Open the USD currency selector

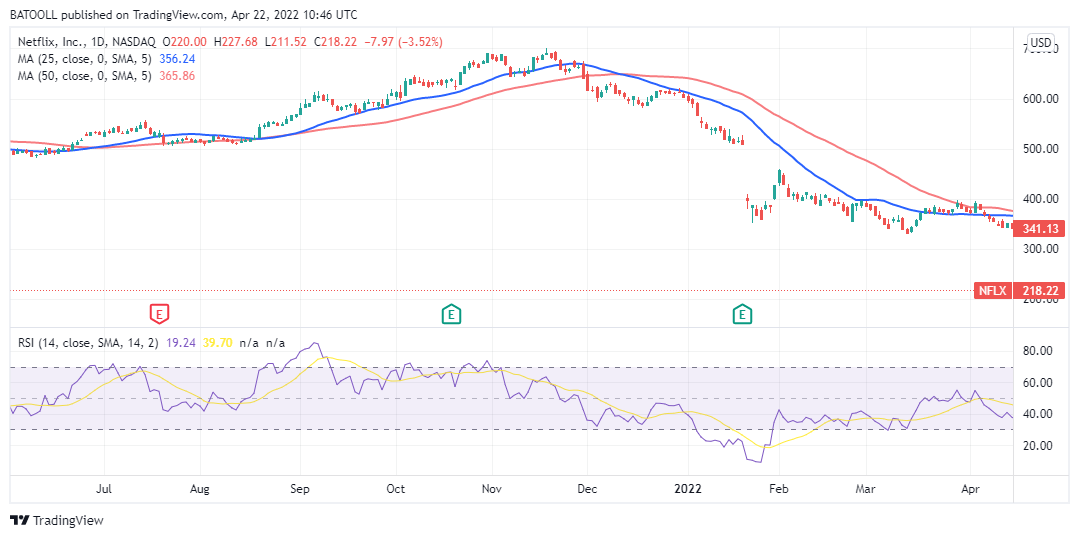pos(1041,42)
